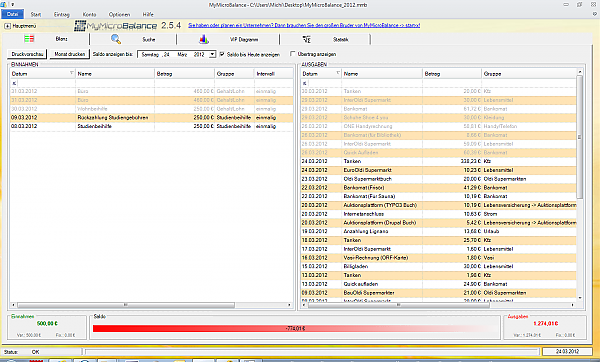Select the 'Internetanschluss' expense row
Image resolution: width=600 pixels, height=362 pixels.
click(x=439, y=214)
